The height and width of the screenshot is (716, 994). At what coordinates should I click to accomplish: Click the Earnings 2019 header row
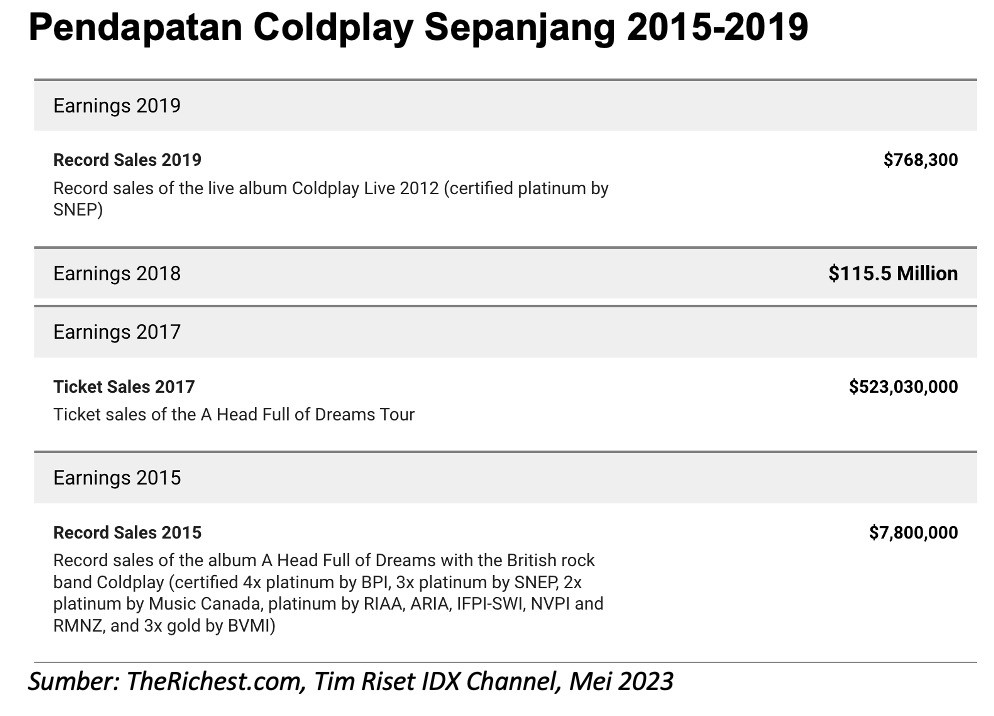pyautogui.click(x=505, y=106)
